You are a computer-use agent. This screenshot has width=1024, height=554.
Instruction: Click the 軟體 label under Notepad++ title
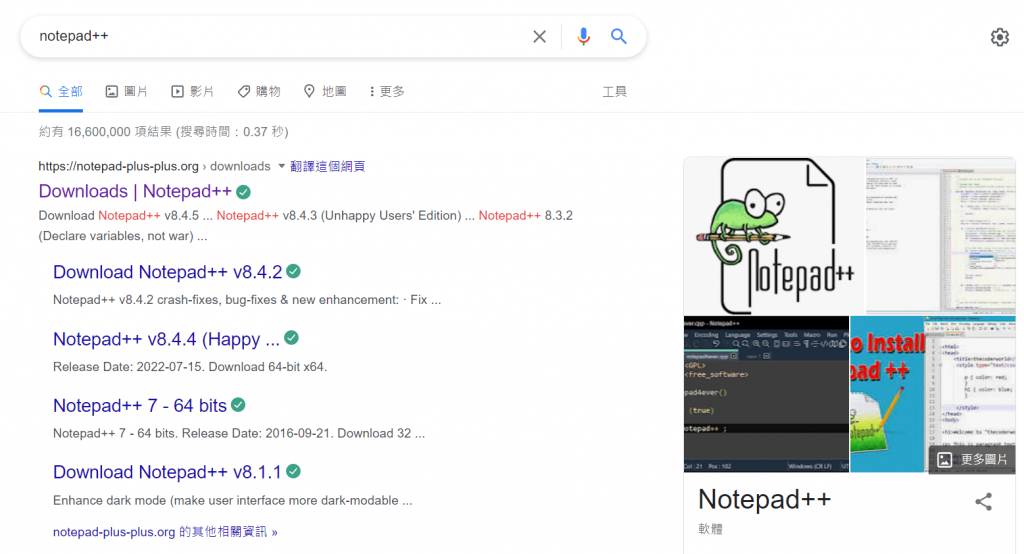(x=711, y=529)
